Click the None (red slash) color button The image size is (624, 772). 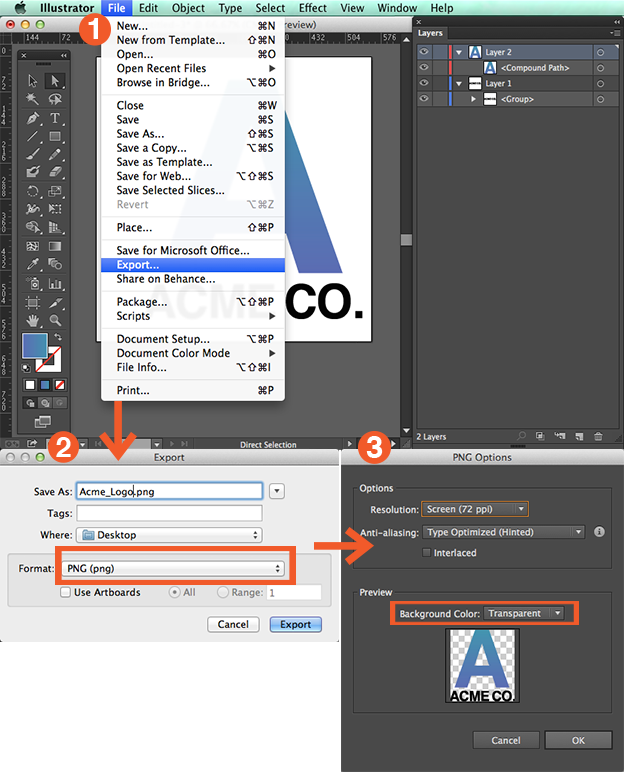(60, 385)
